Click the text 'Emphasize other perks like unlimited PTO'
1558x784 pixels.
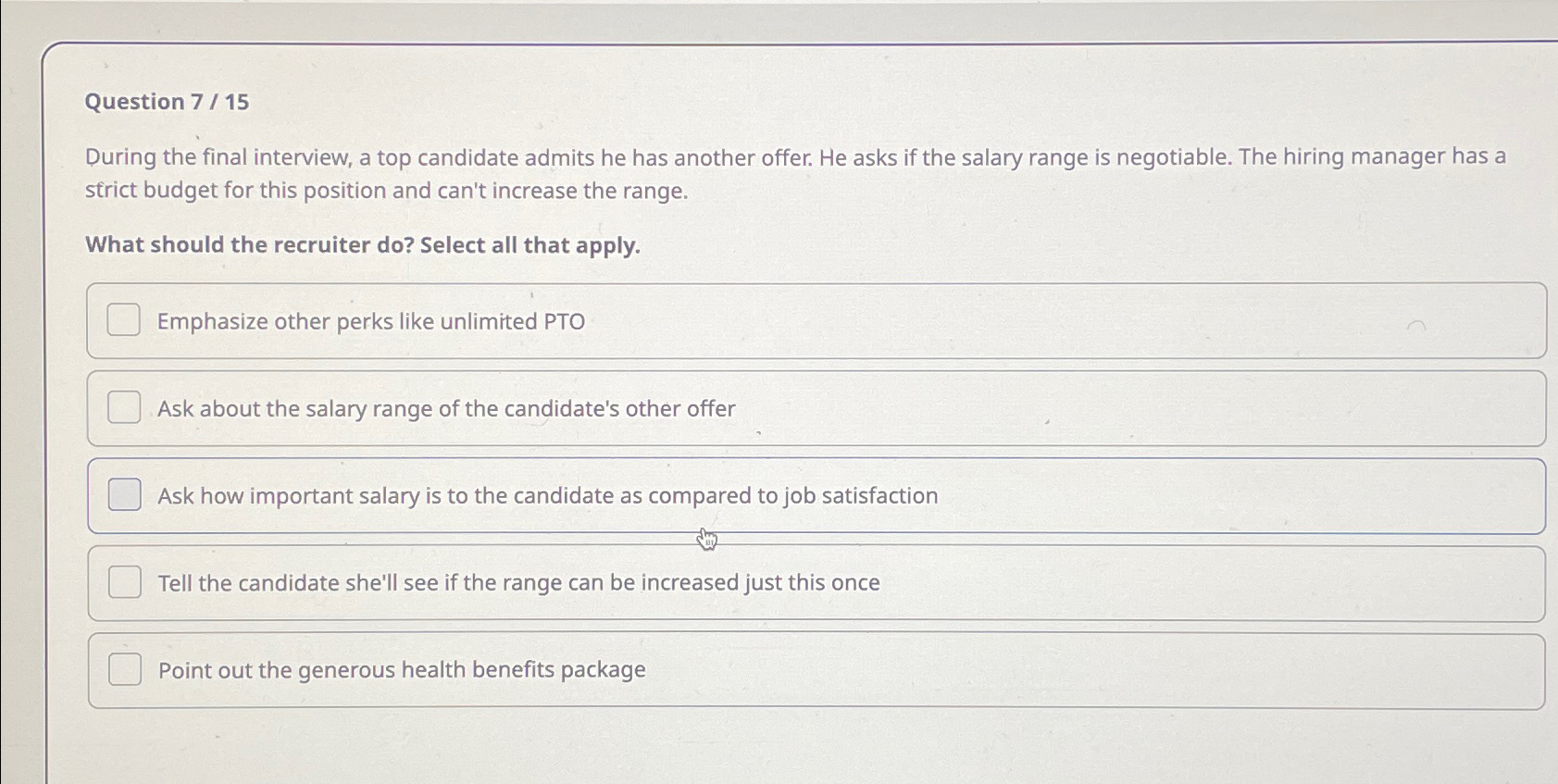click(x=370, y=321)
